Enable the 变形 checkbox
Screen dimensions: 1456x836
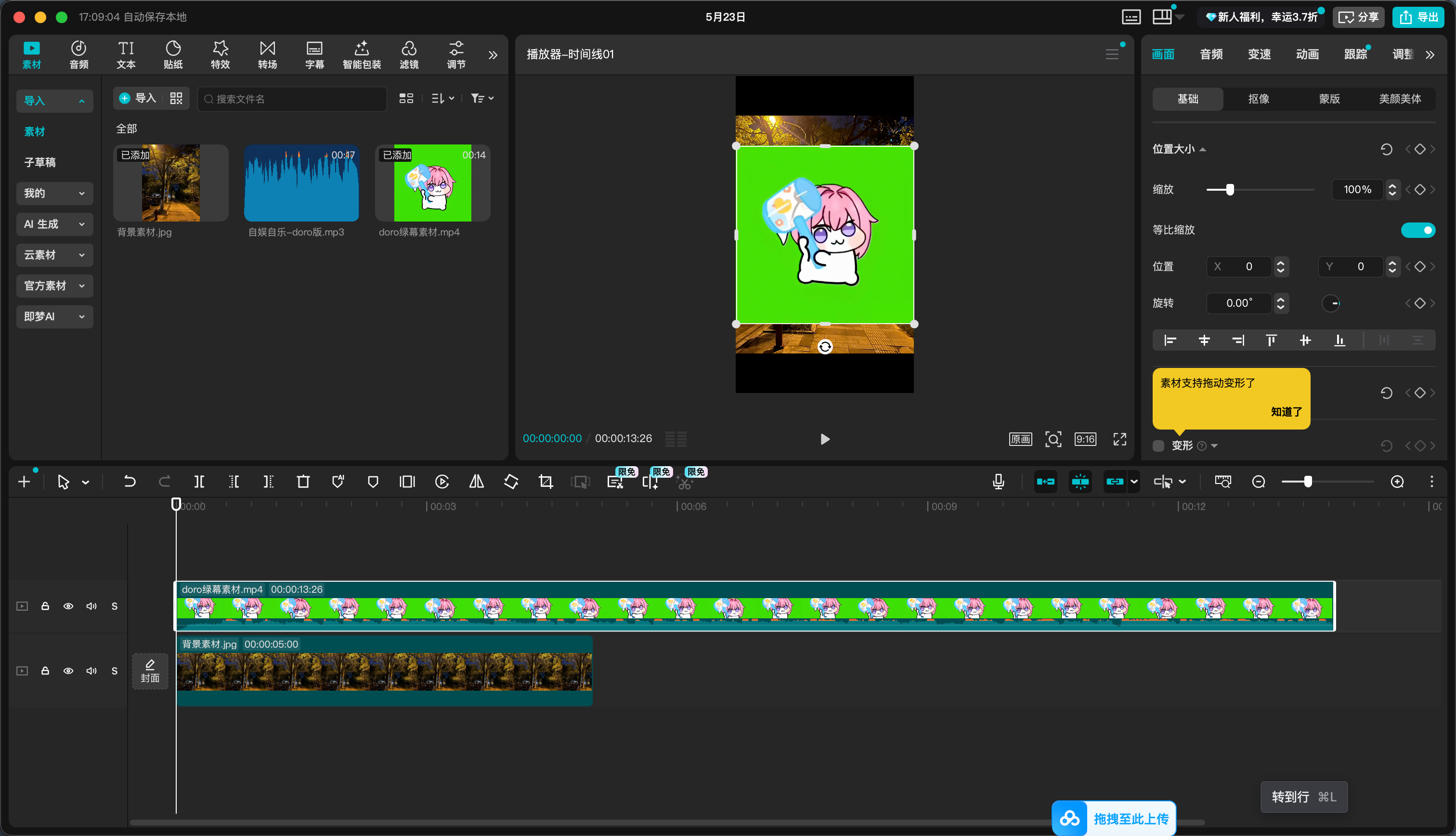(1159, 446)
